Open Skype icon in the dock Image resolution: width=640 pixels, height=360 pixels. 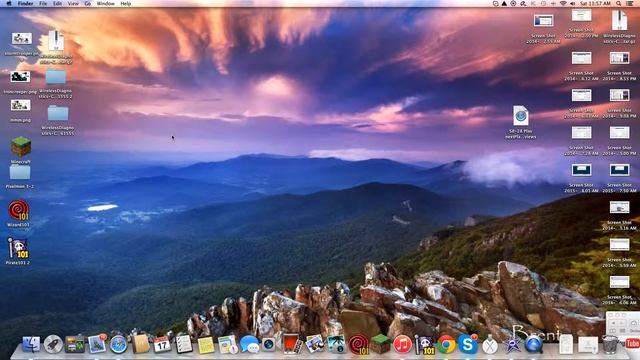[x=468, y=345]
